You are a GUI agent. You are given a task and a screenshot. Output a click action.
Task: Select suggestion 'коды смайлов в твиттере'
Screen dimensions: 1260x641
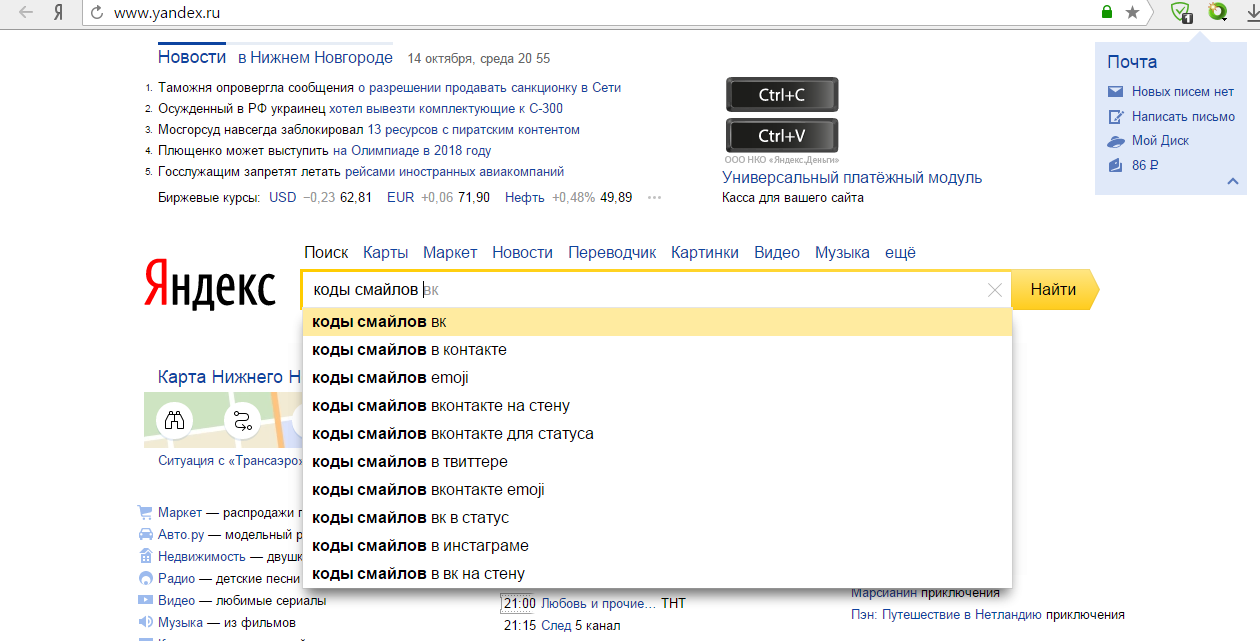point(657,462)
